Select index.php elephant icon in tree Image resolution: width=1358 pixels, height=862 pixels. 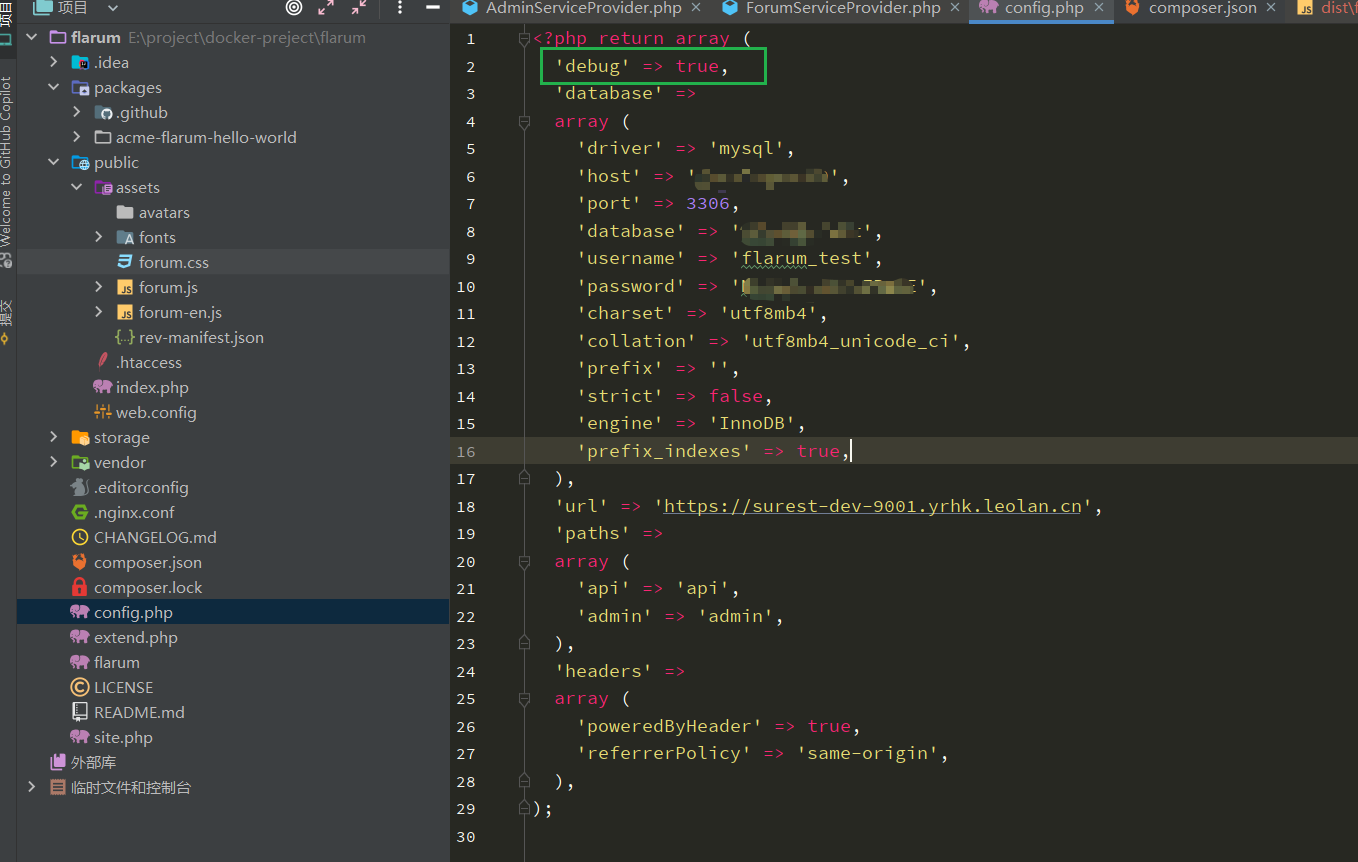coord(102,387)
